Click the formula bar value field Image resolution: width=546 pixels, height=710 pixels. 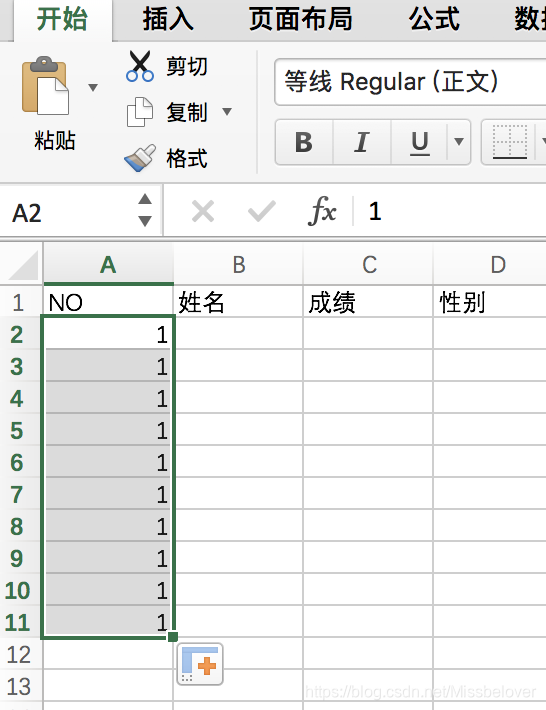pos(451,211)
